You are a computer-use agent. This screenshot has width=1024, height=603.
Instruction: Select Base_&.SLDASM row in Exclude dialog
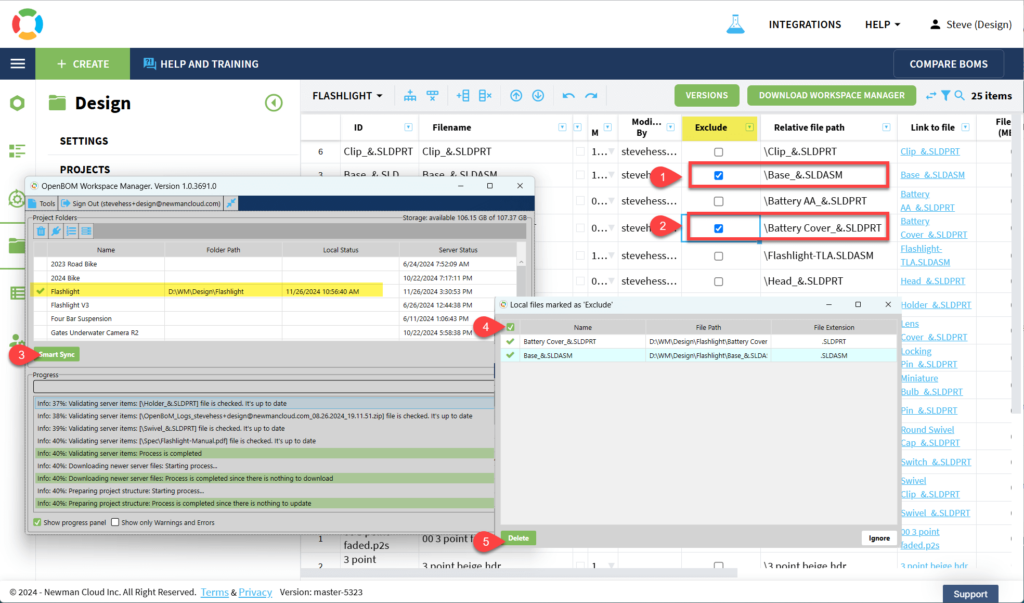(x=697, y=355)
